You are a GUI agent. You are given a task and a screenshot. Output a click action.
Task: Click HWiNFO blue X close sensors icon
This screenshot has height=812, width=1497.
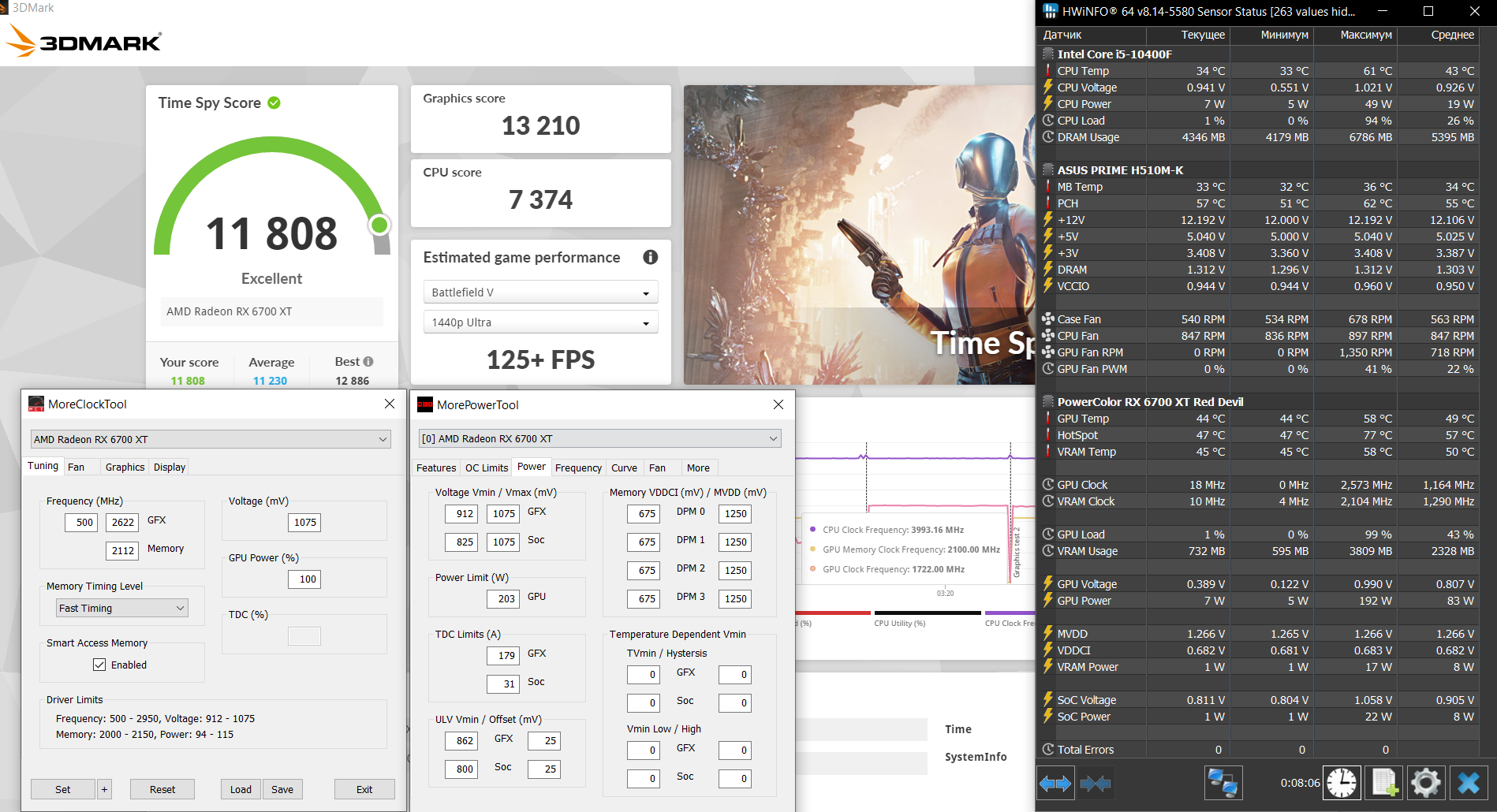tap(1469, 783)
